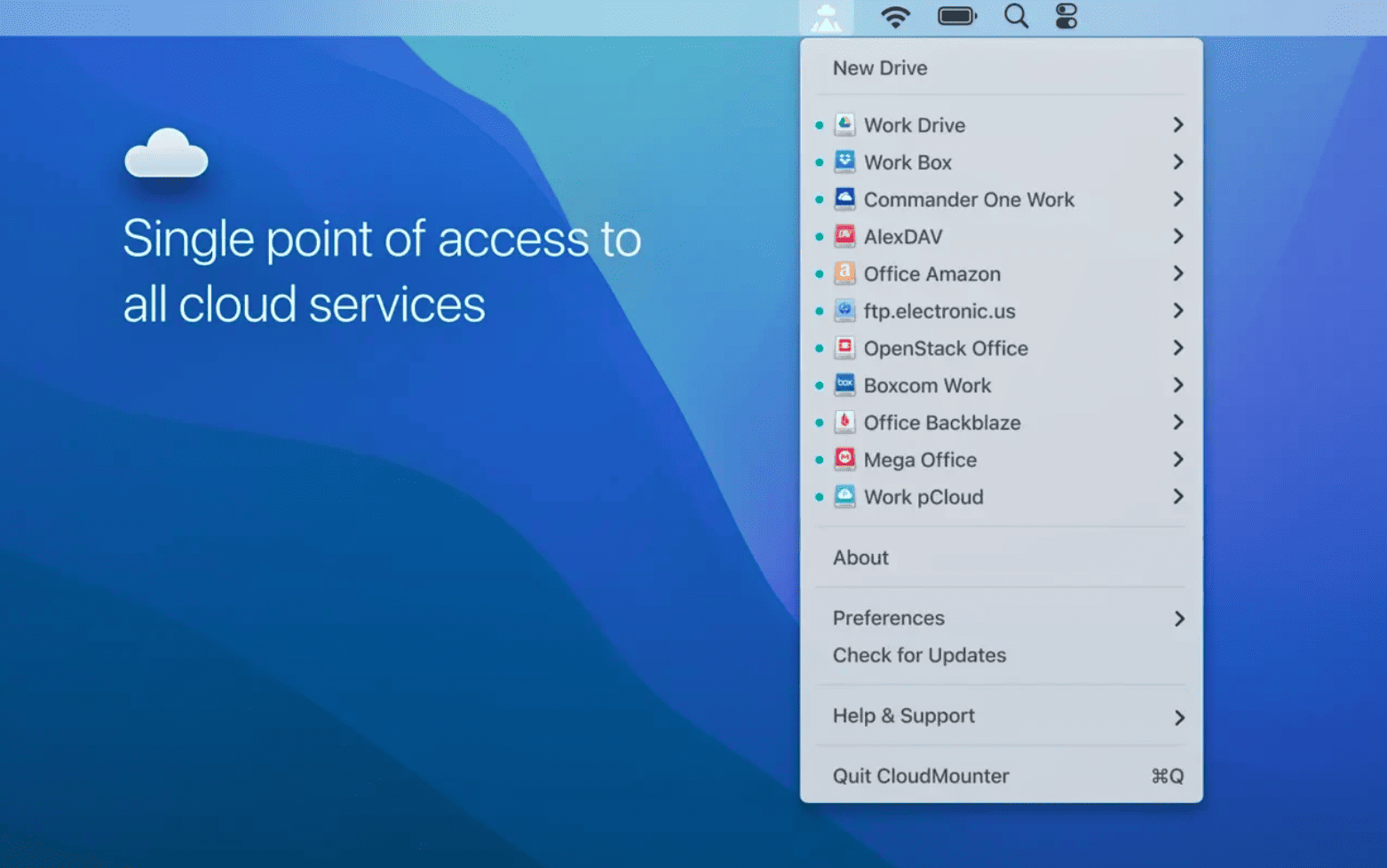Select the OpenStack Office entry label
The image size is (1387, 868).
point(946,349)
